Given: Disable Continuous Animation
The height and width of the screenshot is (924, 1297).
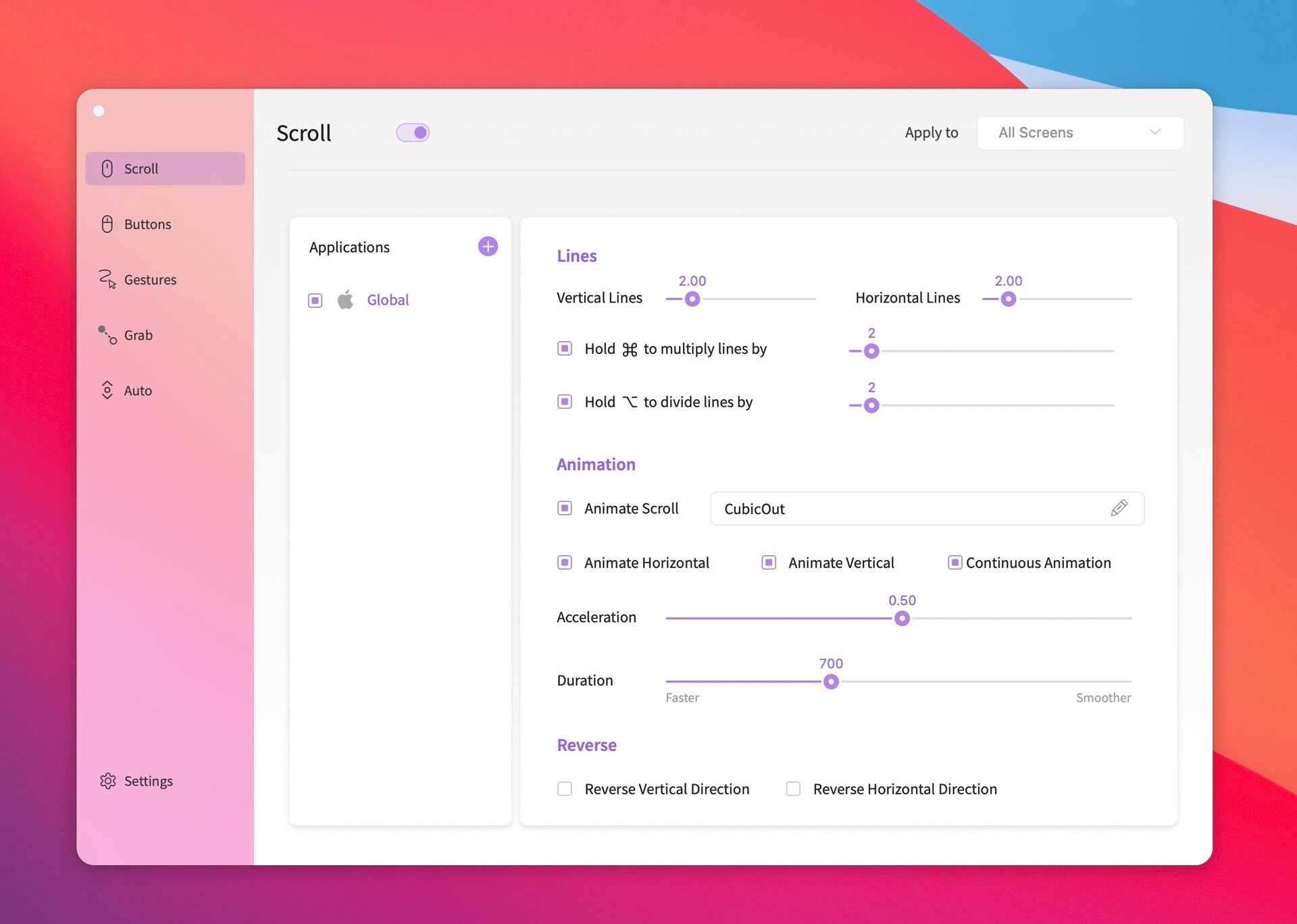Looking at the screenshot, I should click(x=955, y=563).
